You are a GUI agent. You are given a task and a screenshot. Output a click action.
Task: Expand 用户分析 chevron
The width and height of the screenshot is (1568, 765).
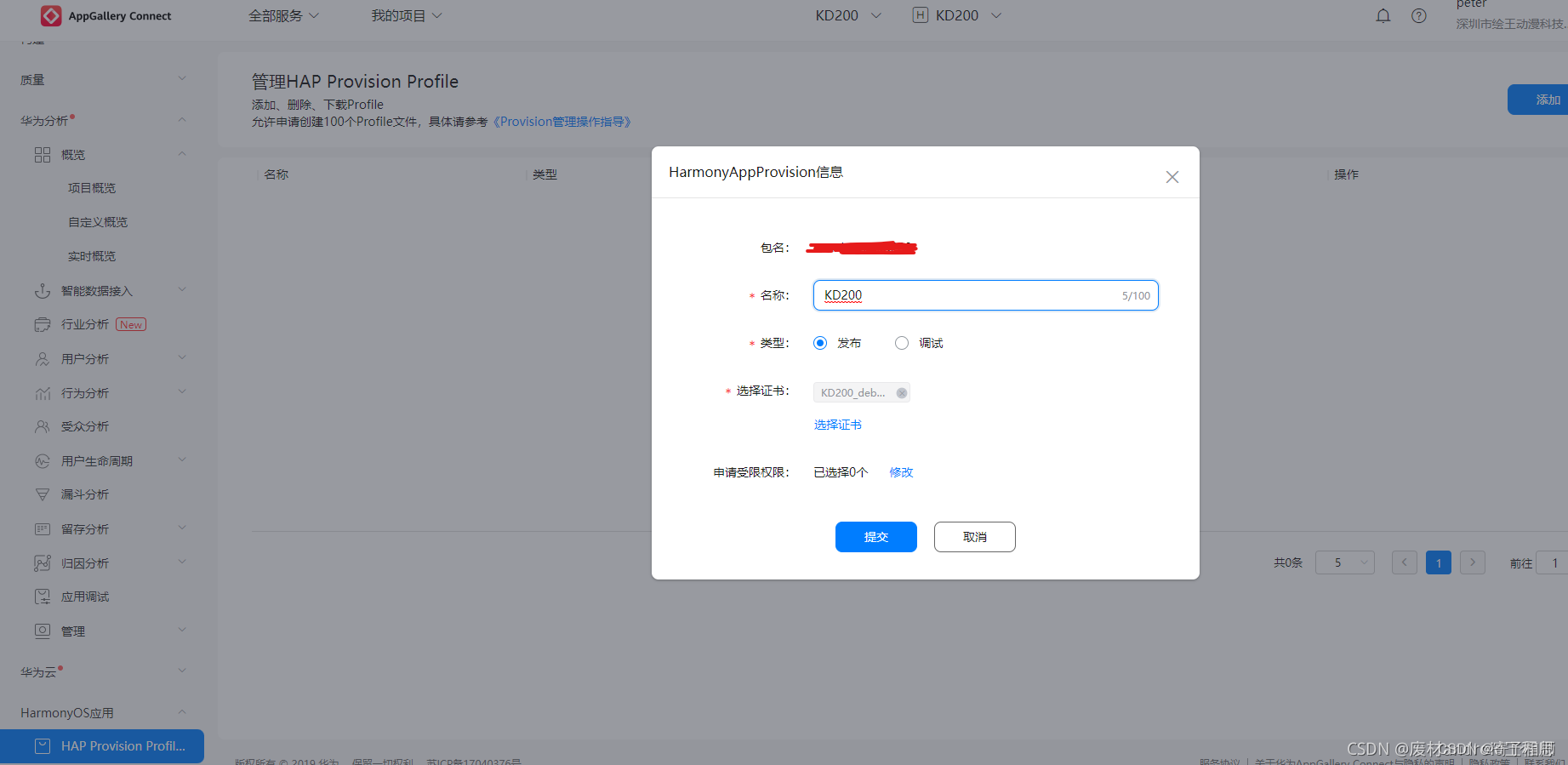(182, 358)
